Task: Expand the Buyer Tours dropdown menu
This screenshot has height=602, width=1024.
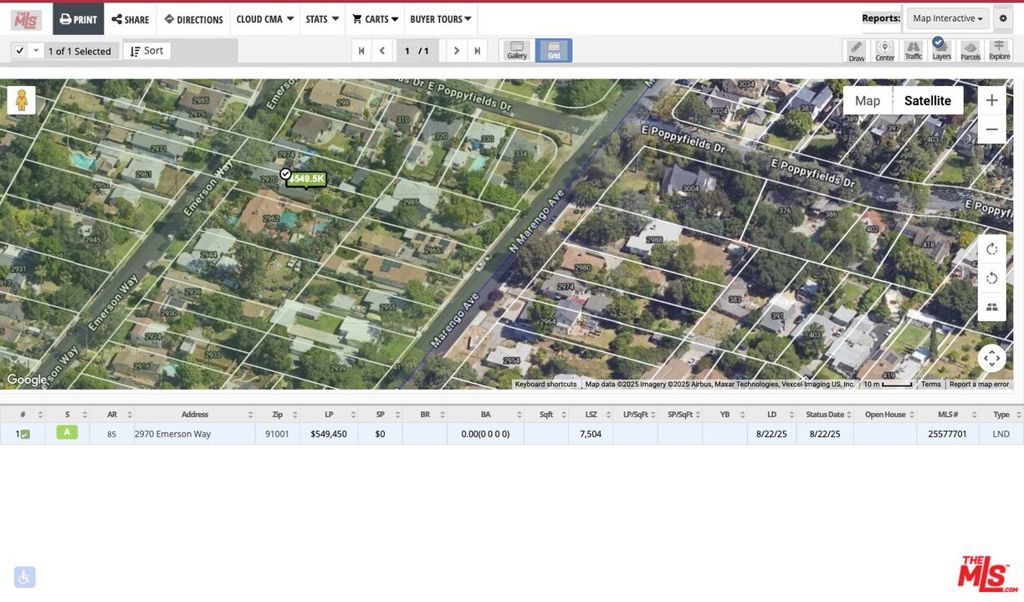Action: click(x=441, y=19)
